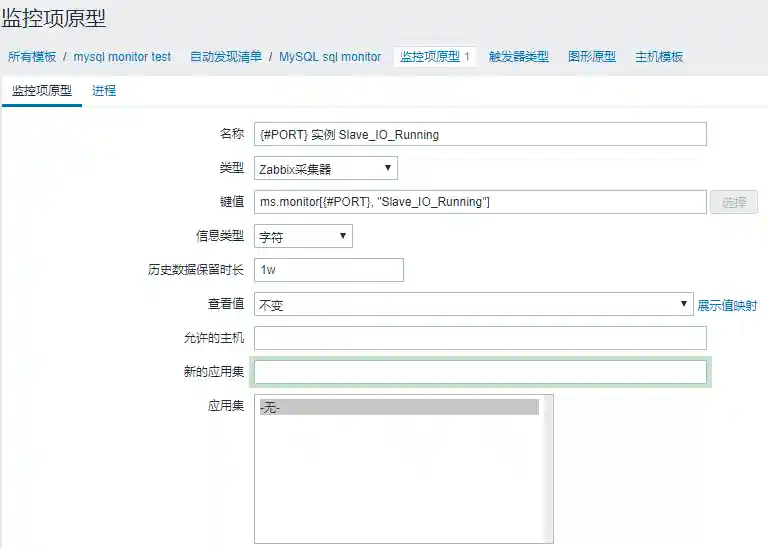The image size is (768, 548).
Task: Open the 触发器类型 section
Action: tap(518, 57)
